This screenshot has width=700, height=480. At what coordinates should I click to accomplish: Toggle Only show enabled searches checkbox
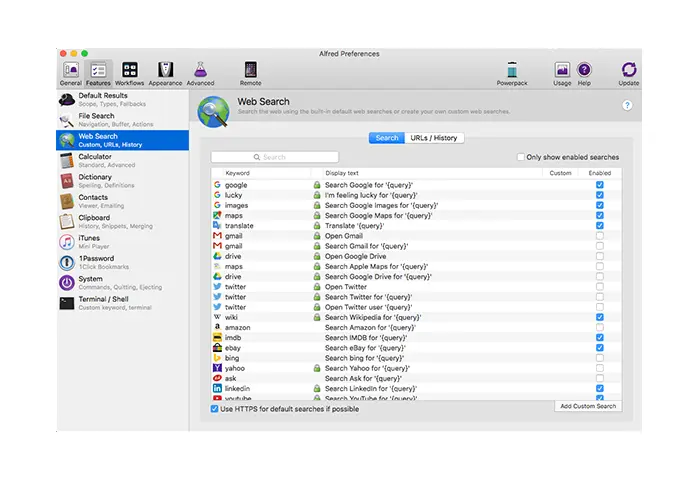point(520,157)
